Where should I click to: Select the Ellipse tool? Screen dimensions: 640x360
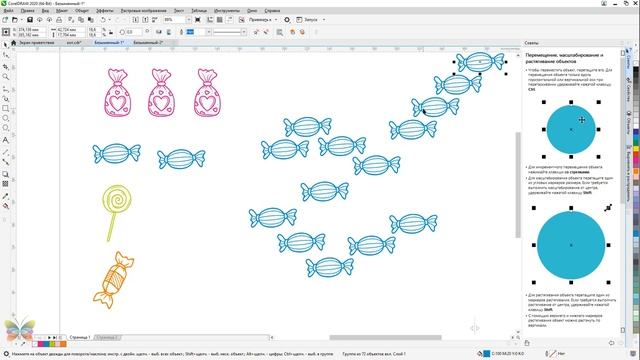click(x=5, y=118)
